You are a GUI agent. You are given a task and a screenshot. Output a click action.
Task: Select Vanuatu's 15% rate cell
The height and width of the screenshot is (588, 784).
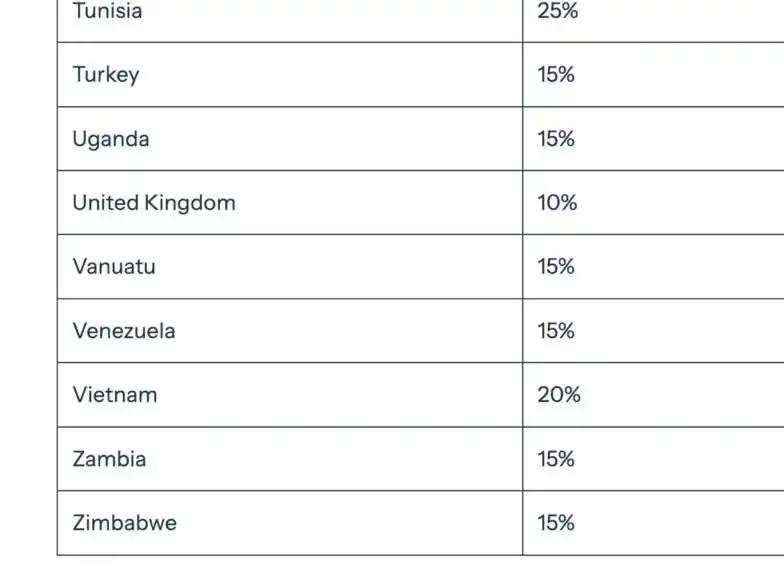point(556,267)
